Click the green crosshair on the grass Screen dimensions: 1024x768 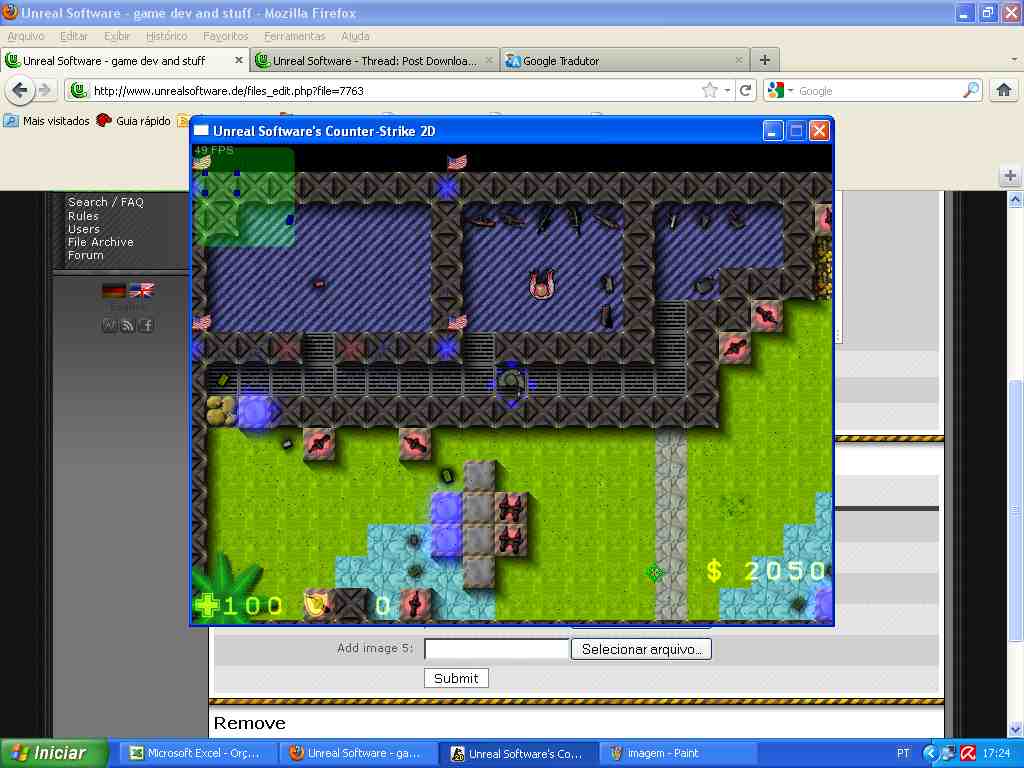[654, 573]
